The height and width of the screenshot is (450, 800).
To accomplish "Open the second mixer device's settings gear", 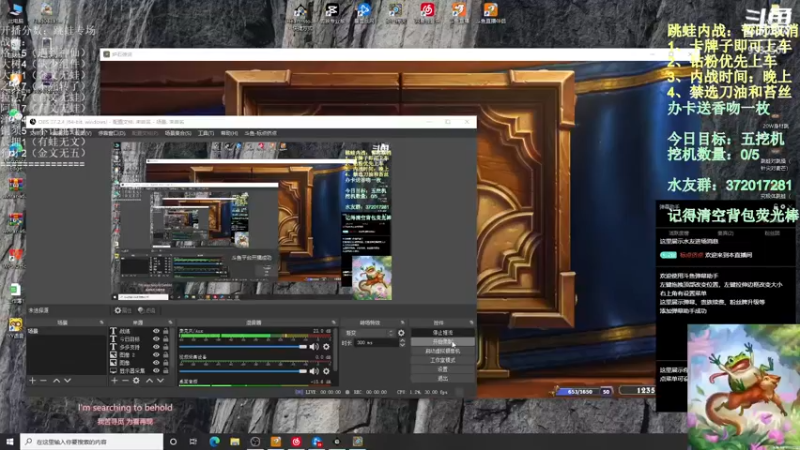I will coord(327,371).
